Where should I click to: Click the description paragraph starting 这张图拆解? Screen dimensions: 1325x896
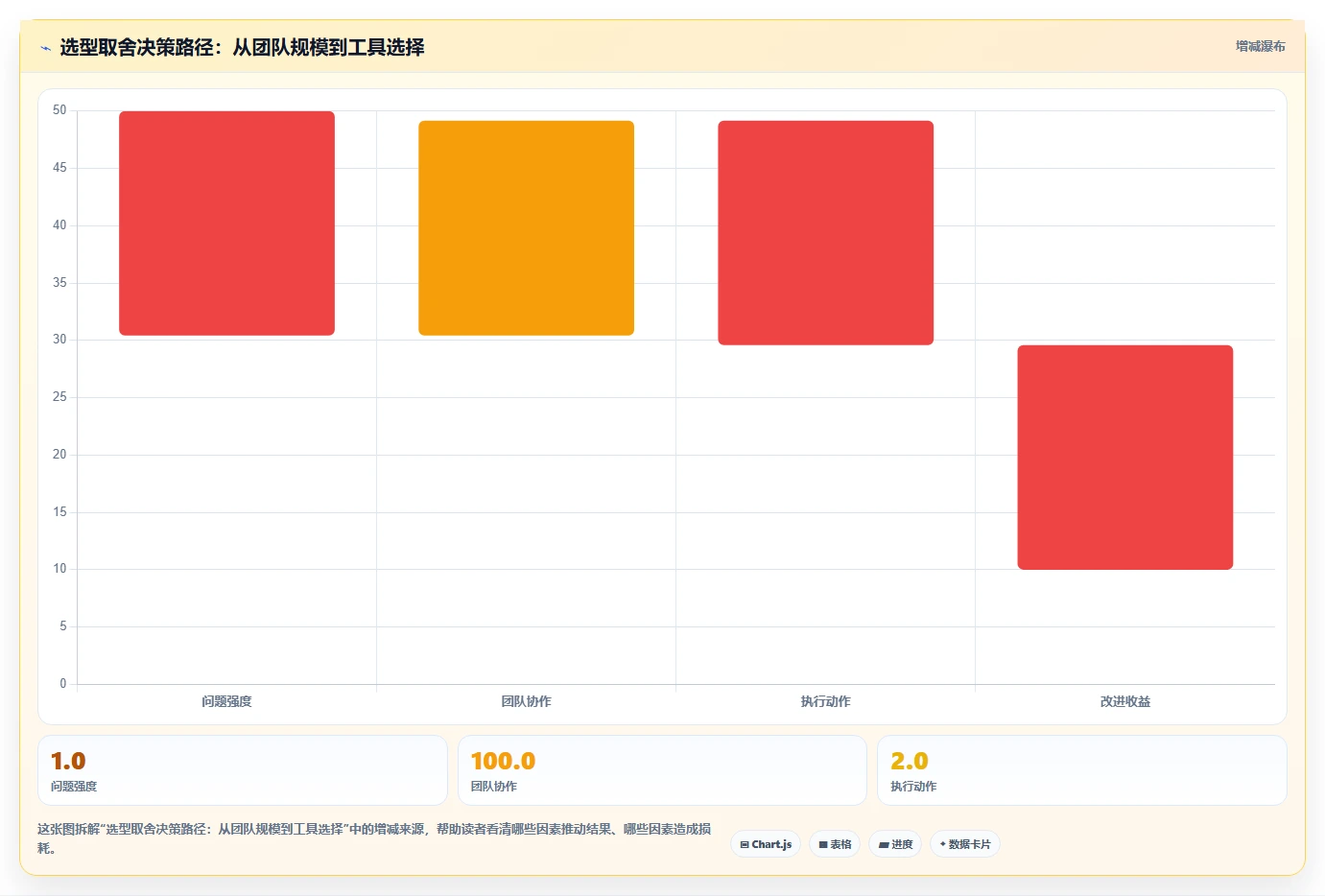tap(374, 838)
